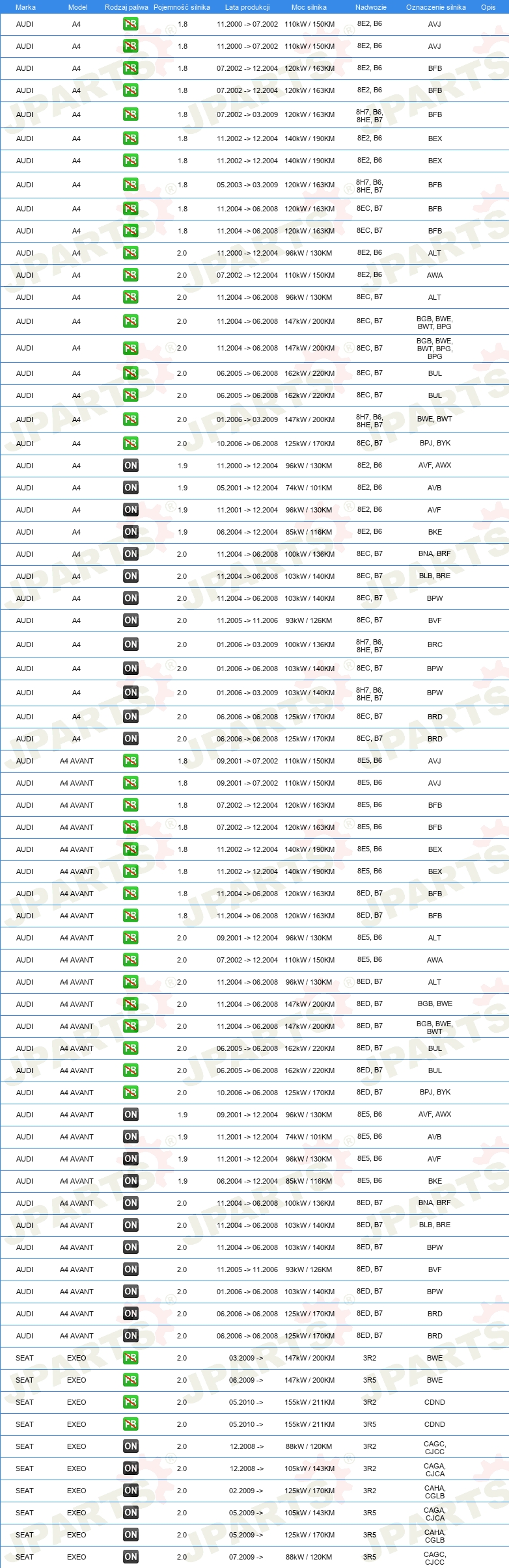Click the '06.2009 ->' date in Seat Exeo row
This screenshot has width=509, height=1568.
pos(246,1380)
